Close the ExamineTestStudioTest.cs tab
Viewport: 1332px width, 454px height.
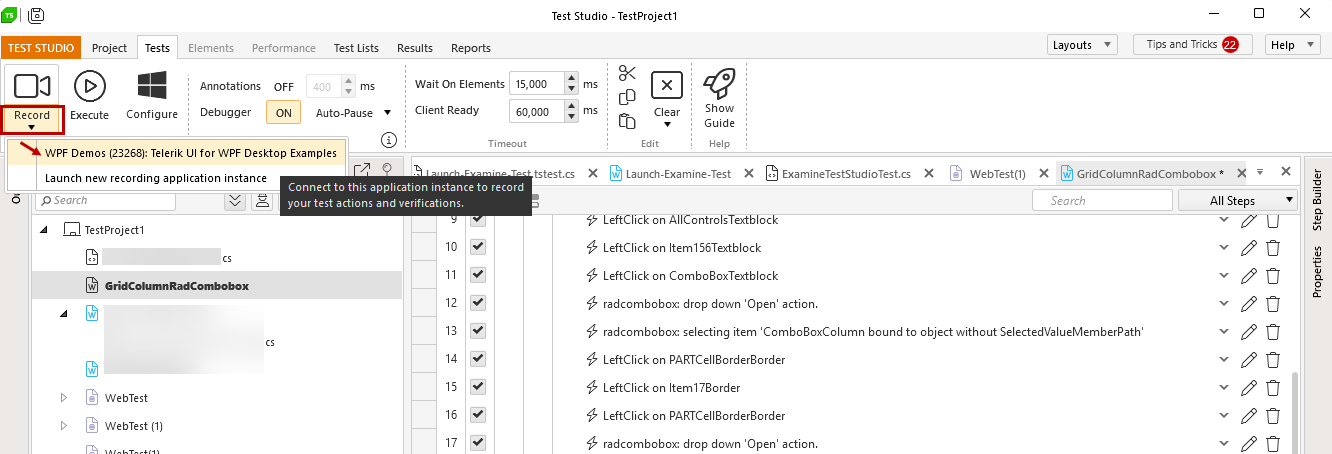click(927, 174)
